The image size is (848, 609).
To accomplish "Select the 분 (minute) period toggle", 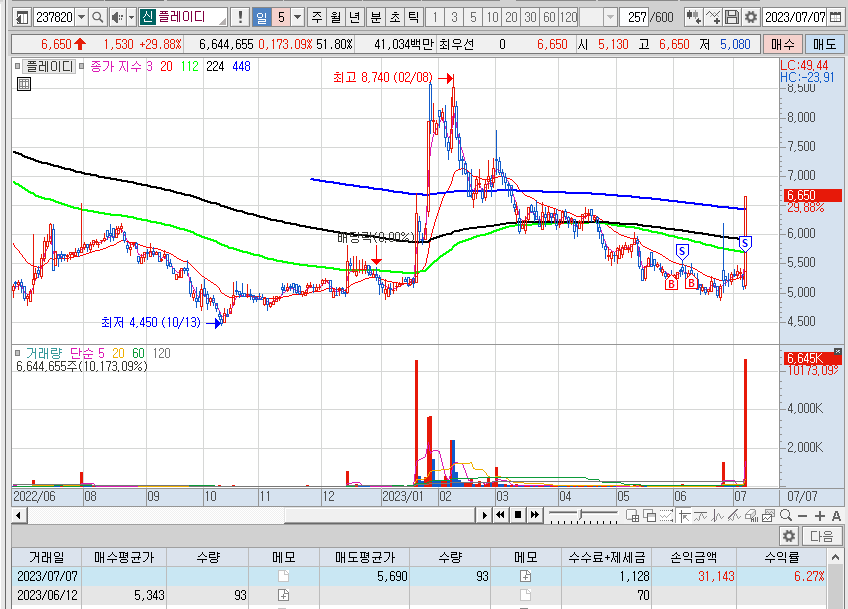I will 375,17.
